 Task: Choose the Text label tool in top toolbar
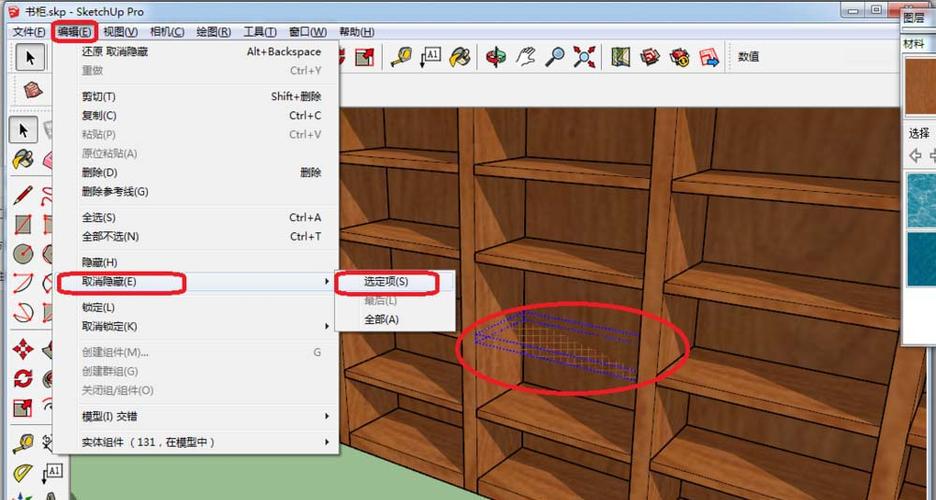coord(430,57)
